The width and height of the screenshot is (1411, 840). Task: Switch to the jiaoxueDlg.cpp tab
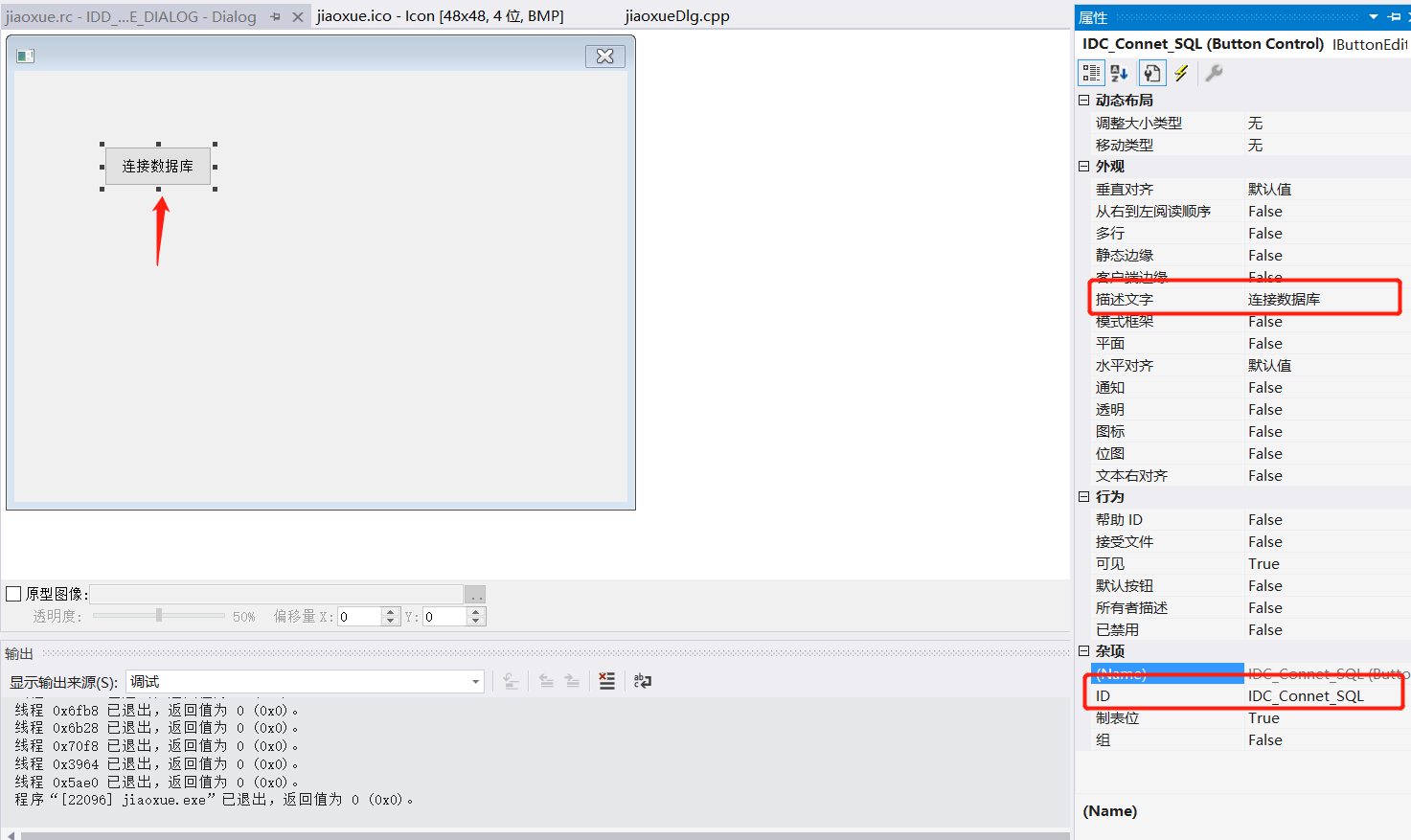pyautogui.click(x=676, y=16)
